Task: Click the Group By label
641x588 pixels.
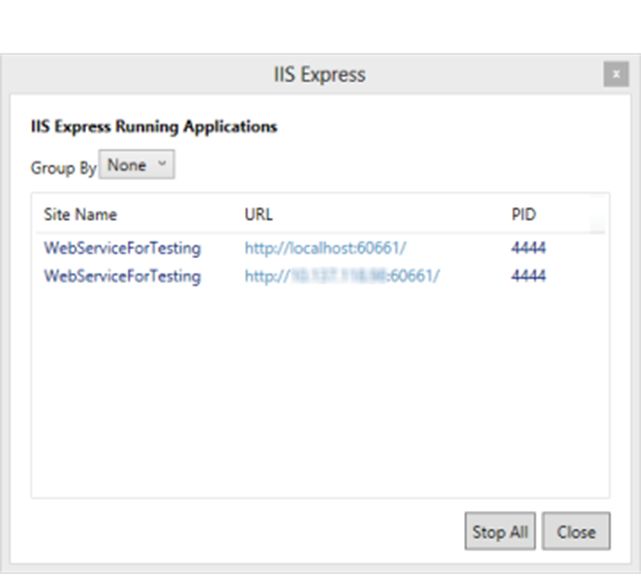Action: (x=63, y=168)
